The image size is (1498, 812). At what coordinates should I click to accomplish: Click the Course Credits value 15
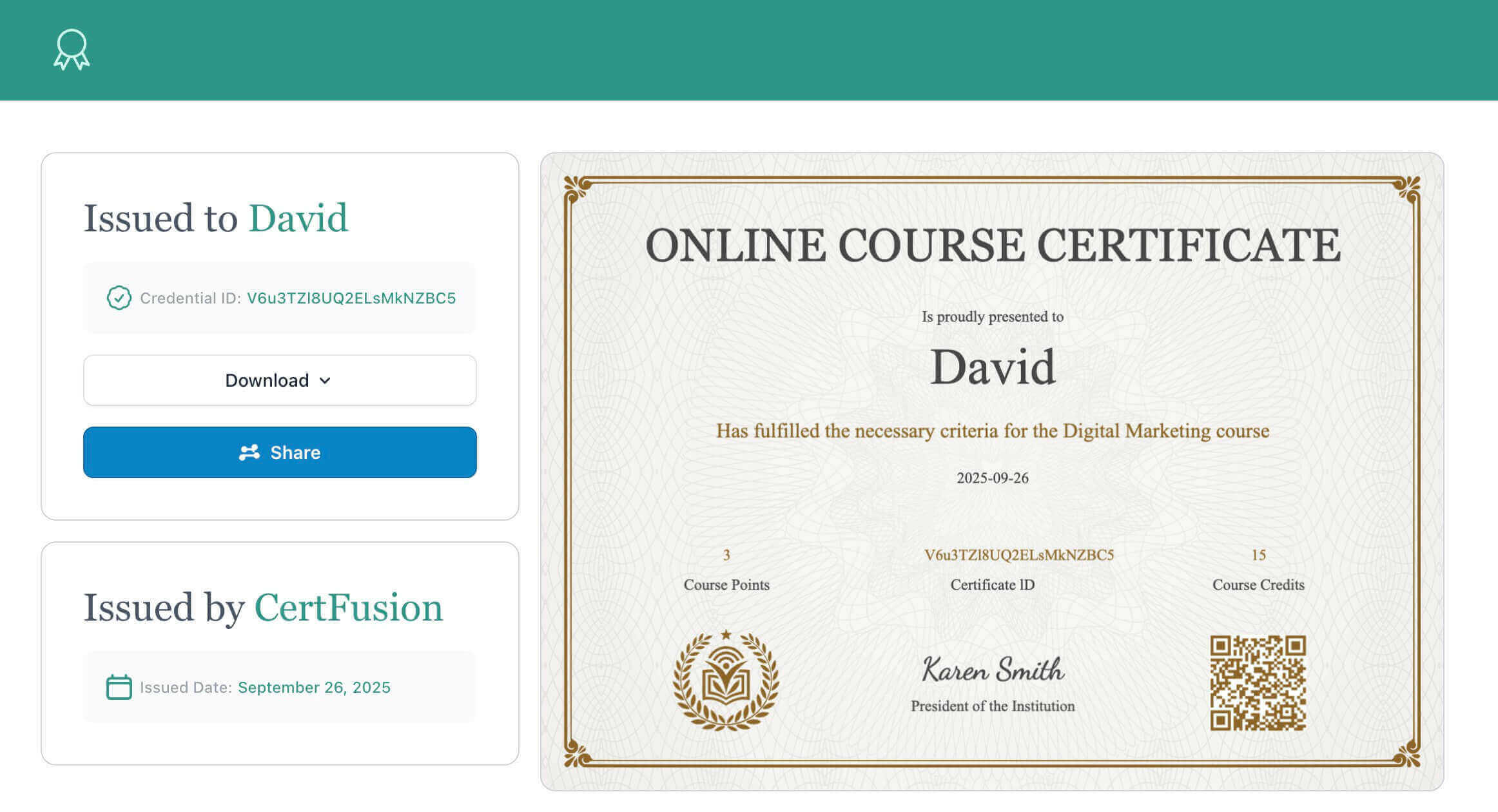[1258, 555]
